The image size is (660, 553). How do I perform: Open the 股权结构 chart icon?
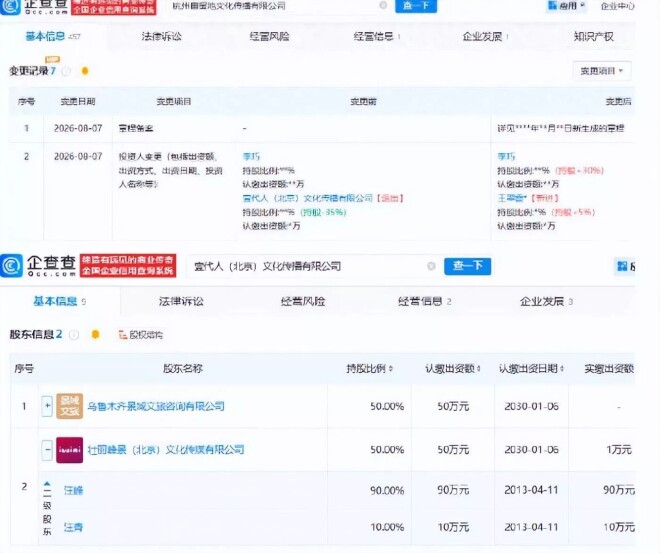point(123,335)
